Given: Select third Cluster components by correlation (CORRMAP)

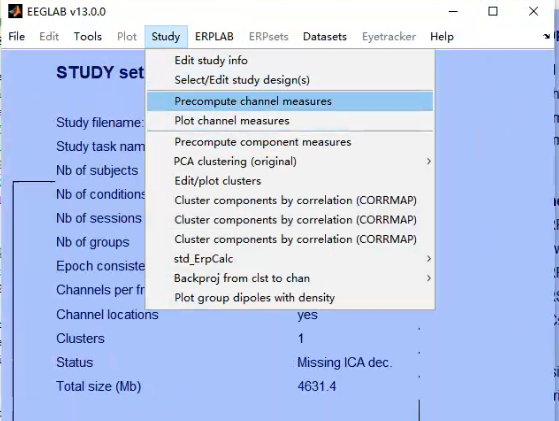Looking at the screenshot, I should click(290, 239).
